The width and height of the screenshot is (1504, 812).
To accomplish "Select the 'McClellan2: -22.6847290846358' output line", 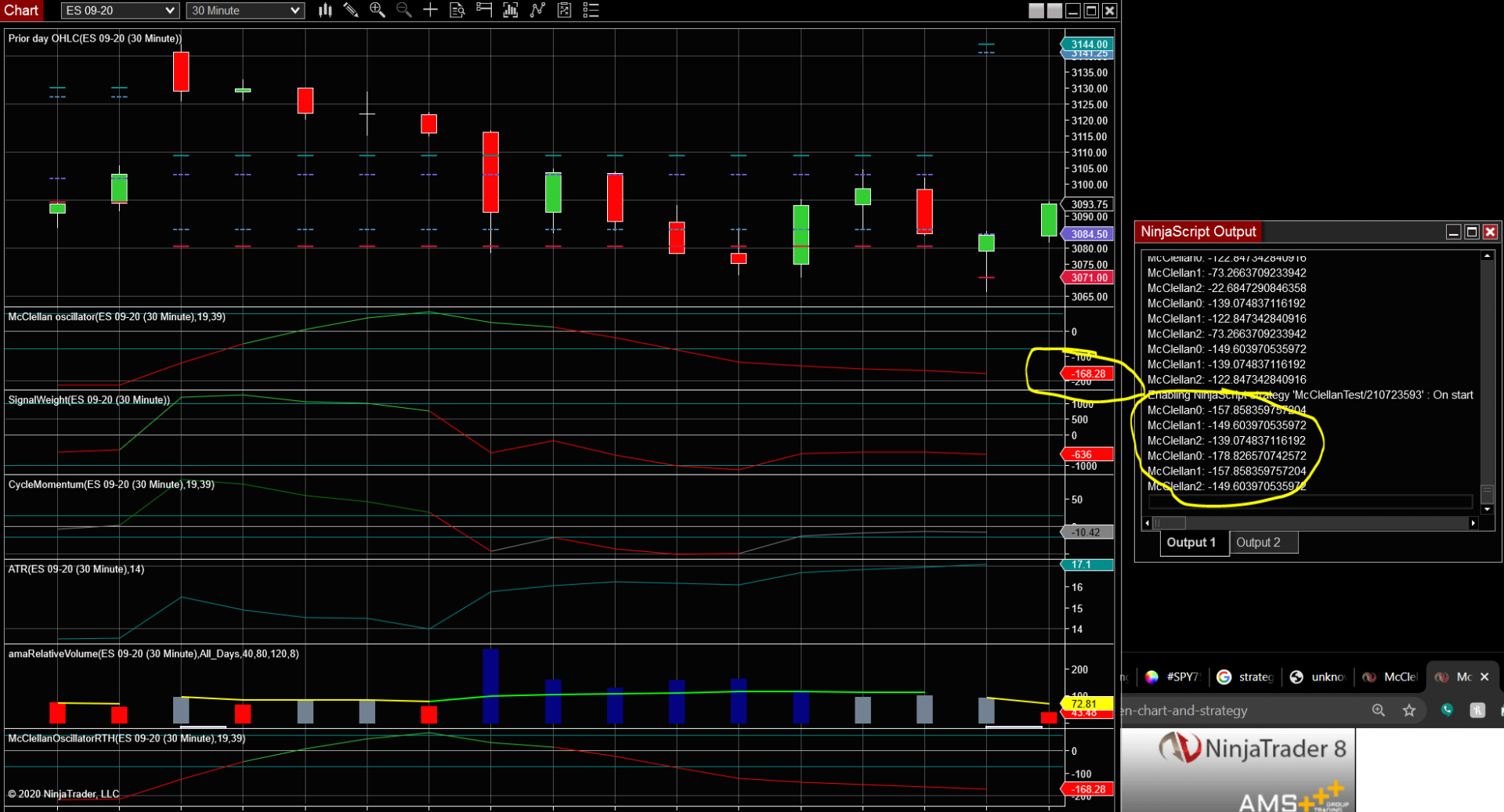I will coord(1227,288).
